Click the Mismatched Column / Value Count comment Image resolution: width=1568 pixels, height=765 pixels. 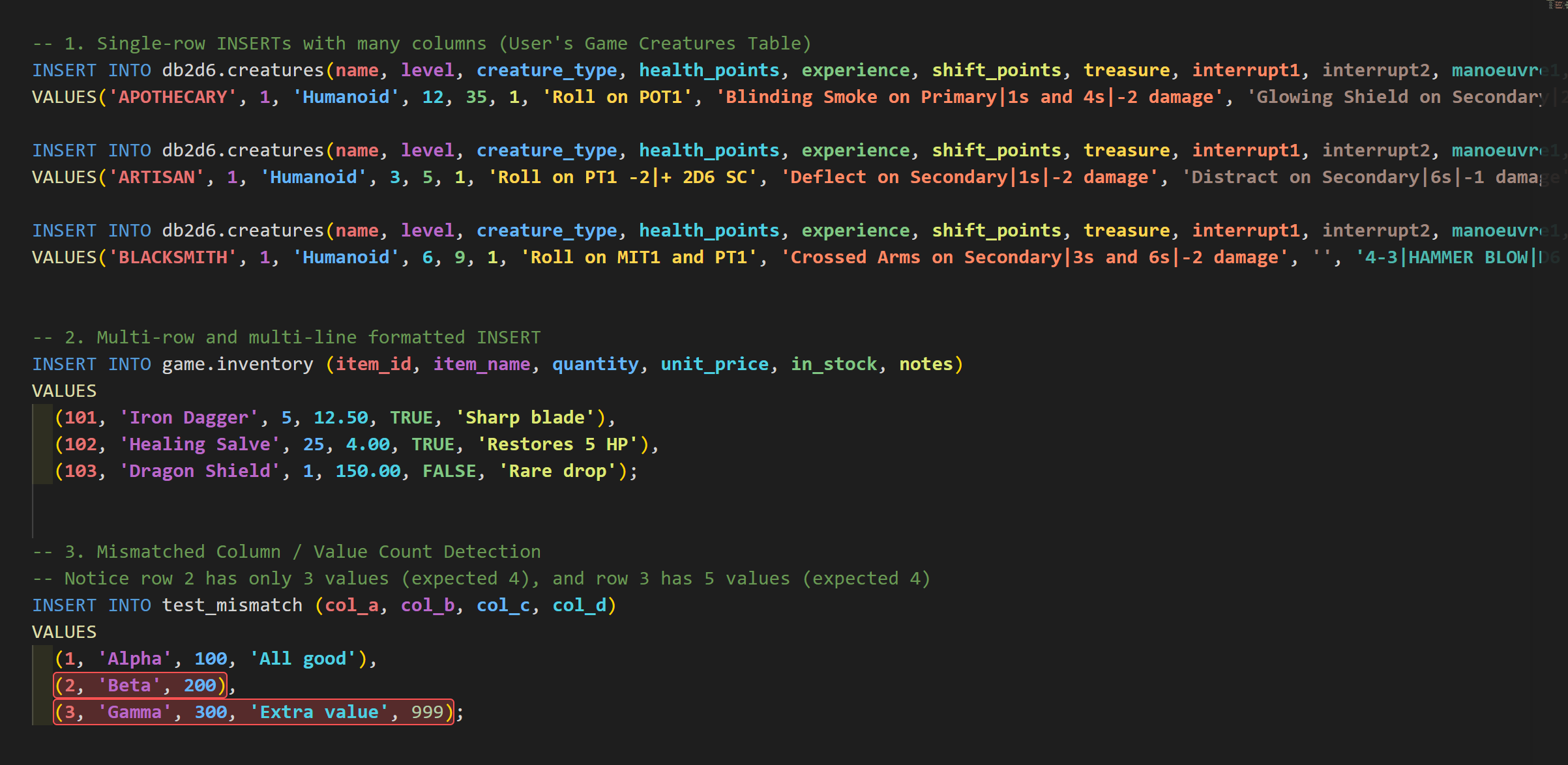pyautogui.click(x=286, y=552)
